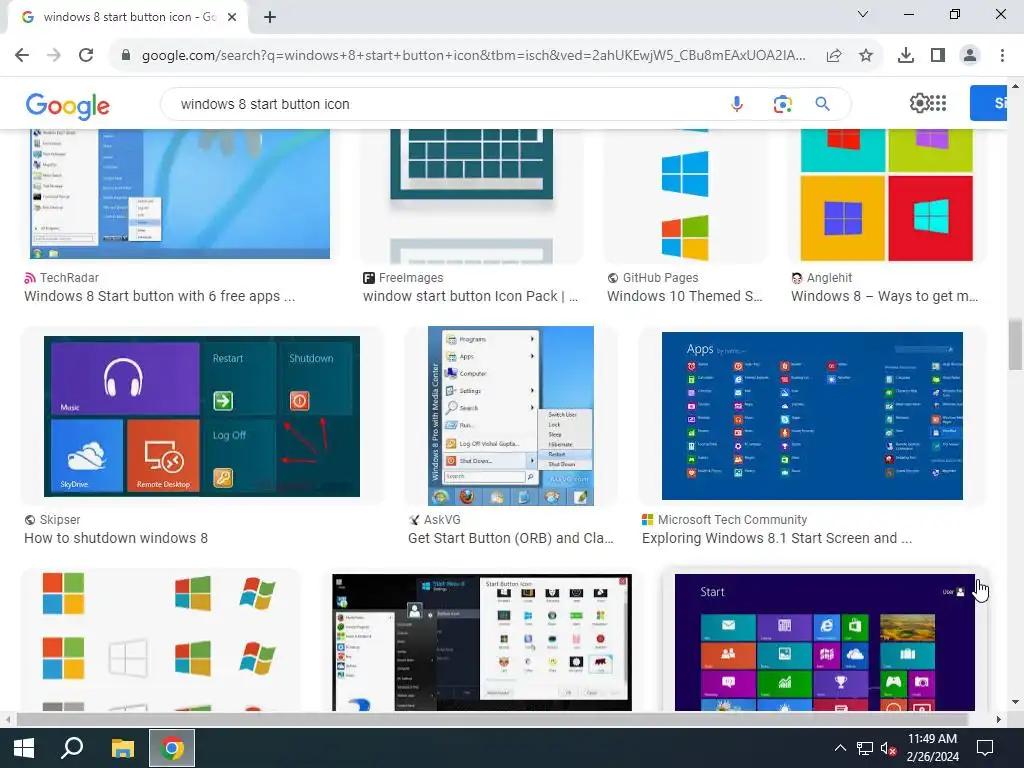Open a new tab
Image resolution: width=1024 pixels, height=768 pixels.
point(270,17)
